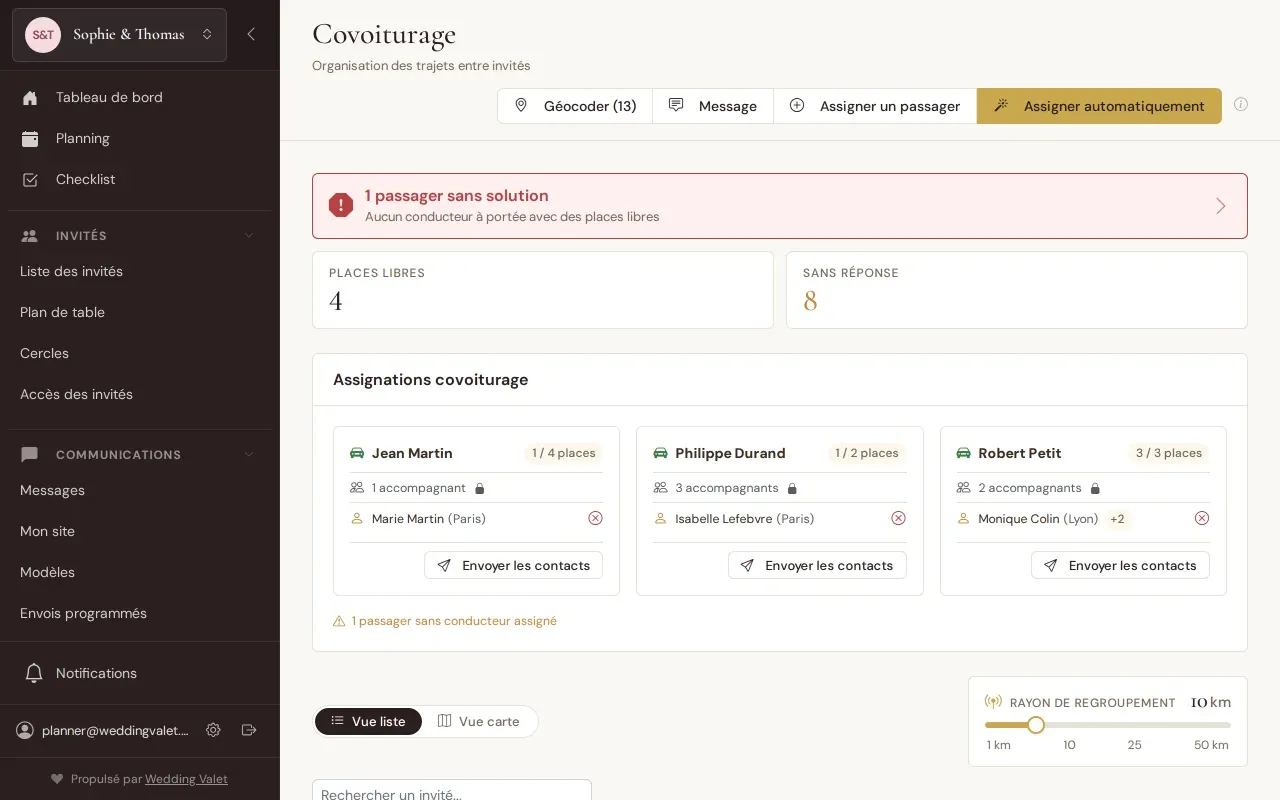Click the Géocoder (13) button
The width and height of the screenshot is (1280, 800).
pyautogui.click(x=575, y=106)
